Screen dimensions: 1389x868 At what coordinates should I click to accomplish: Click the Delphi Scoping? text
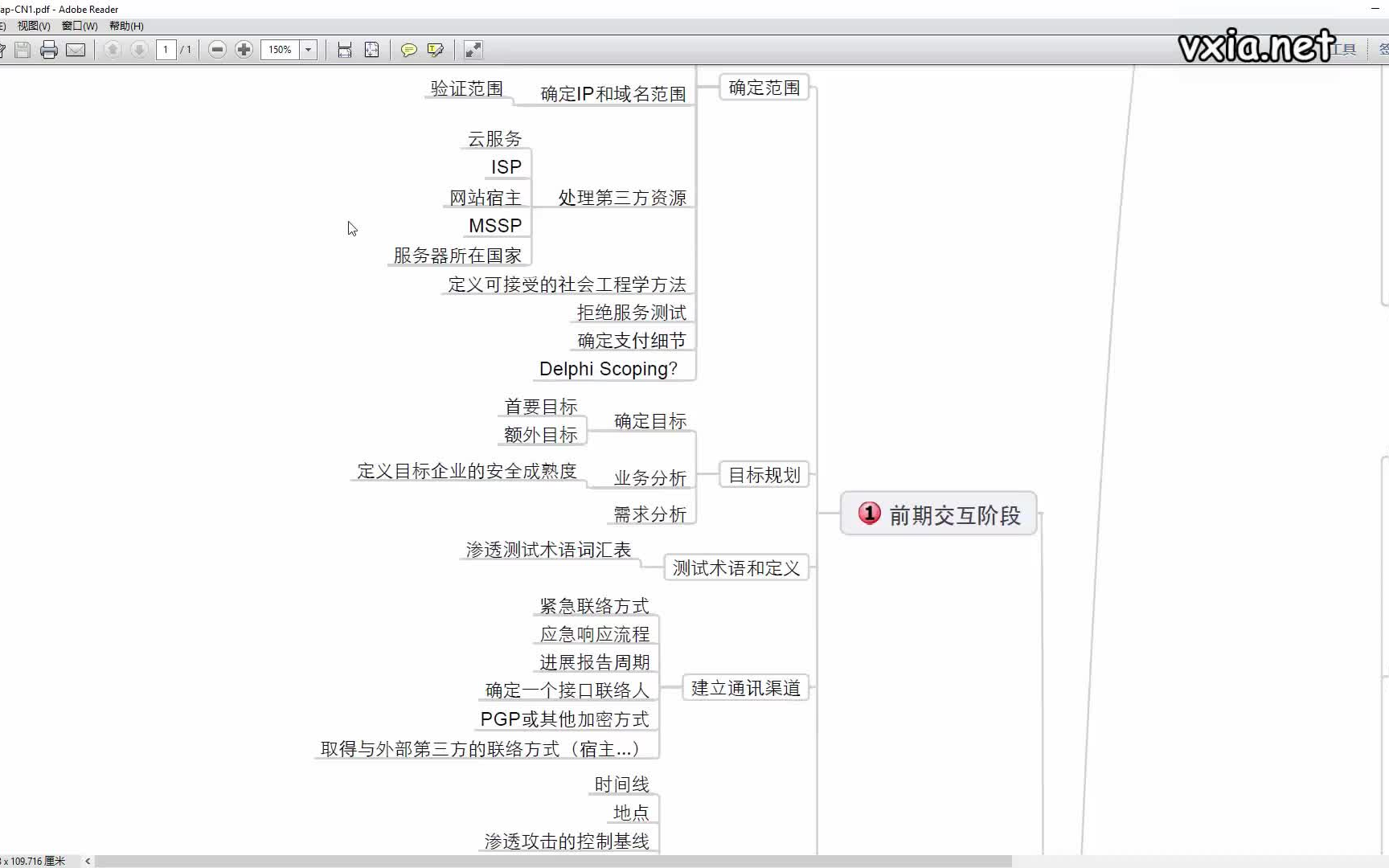pos(608,369)
